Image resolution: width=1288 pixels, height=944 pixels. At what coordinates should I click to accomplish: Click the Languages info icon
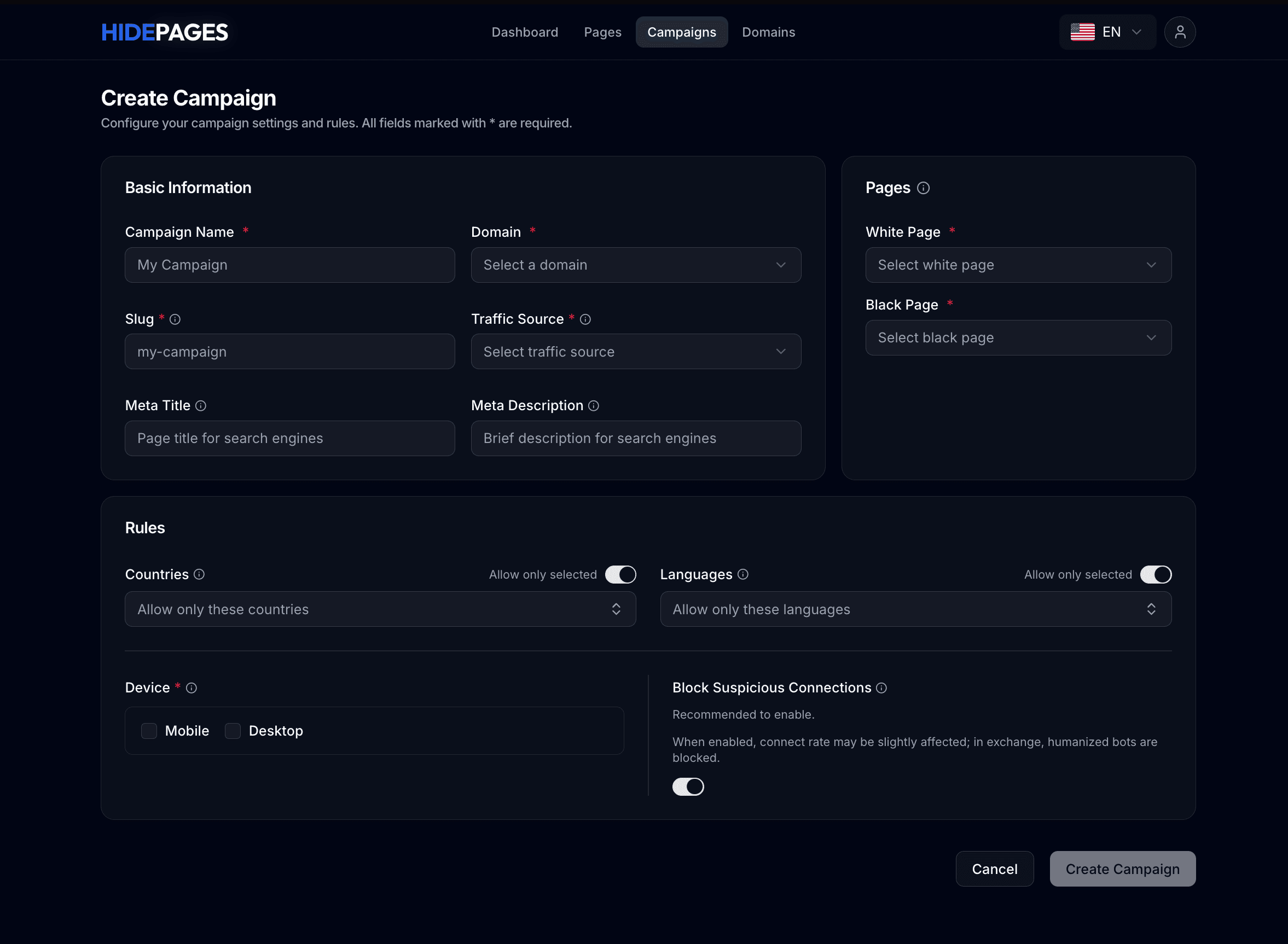coord(742,575)
